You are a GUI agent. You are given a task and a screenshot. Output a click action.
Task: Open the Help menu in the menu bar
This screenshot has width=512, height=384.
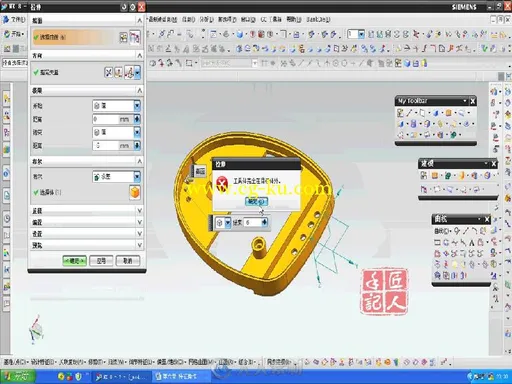pos(294,19)
